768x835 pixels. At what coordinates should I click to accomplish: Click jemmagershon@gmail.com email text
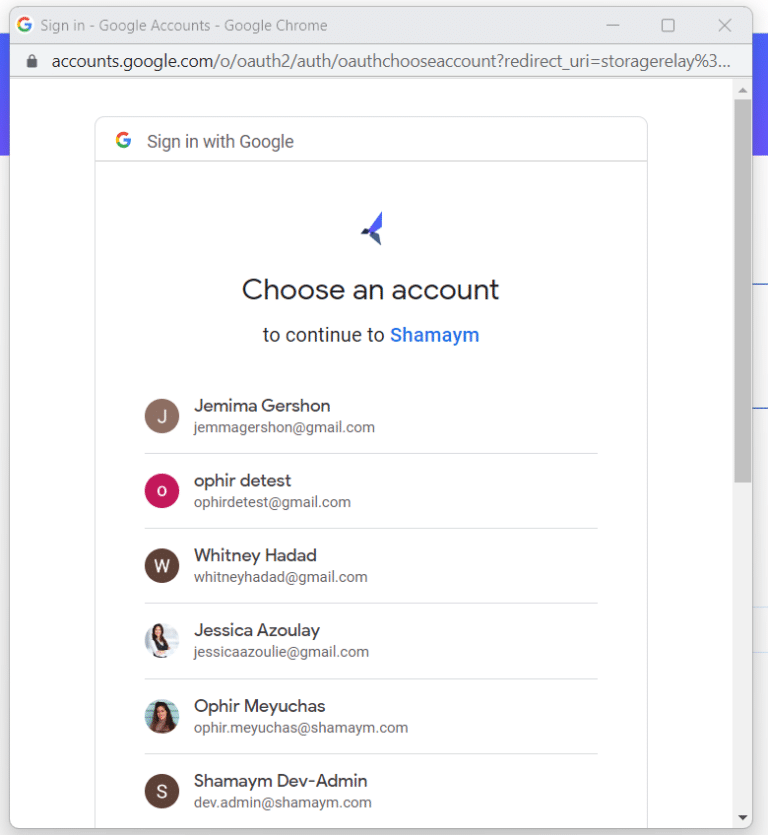coord(284,428)
